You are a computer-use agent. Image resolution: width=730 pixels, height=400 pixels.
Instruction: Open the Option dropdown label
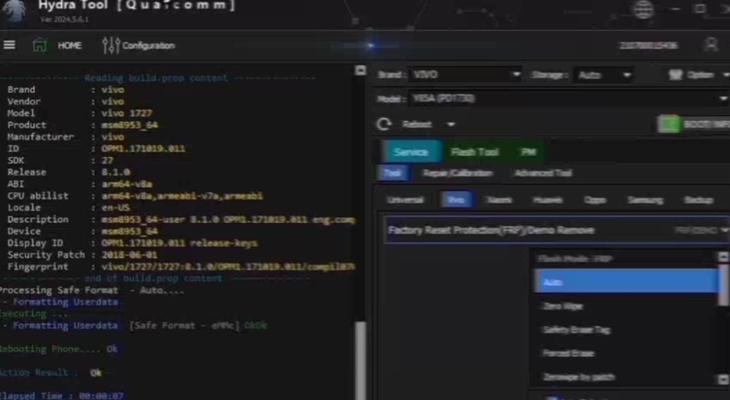pos(701,75)
